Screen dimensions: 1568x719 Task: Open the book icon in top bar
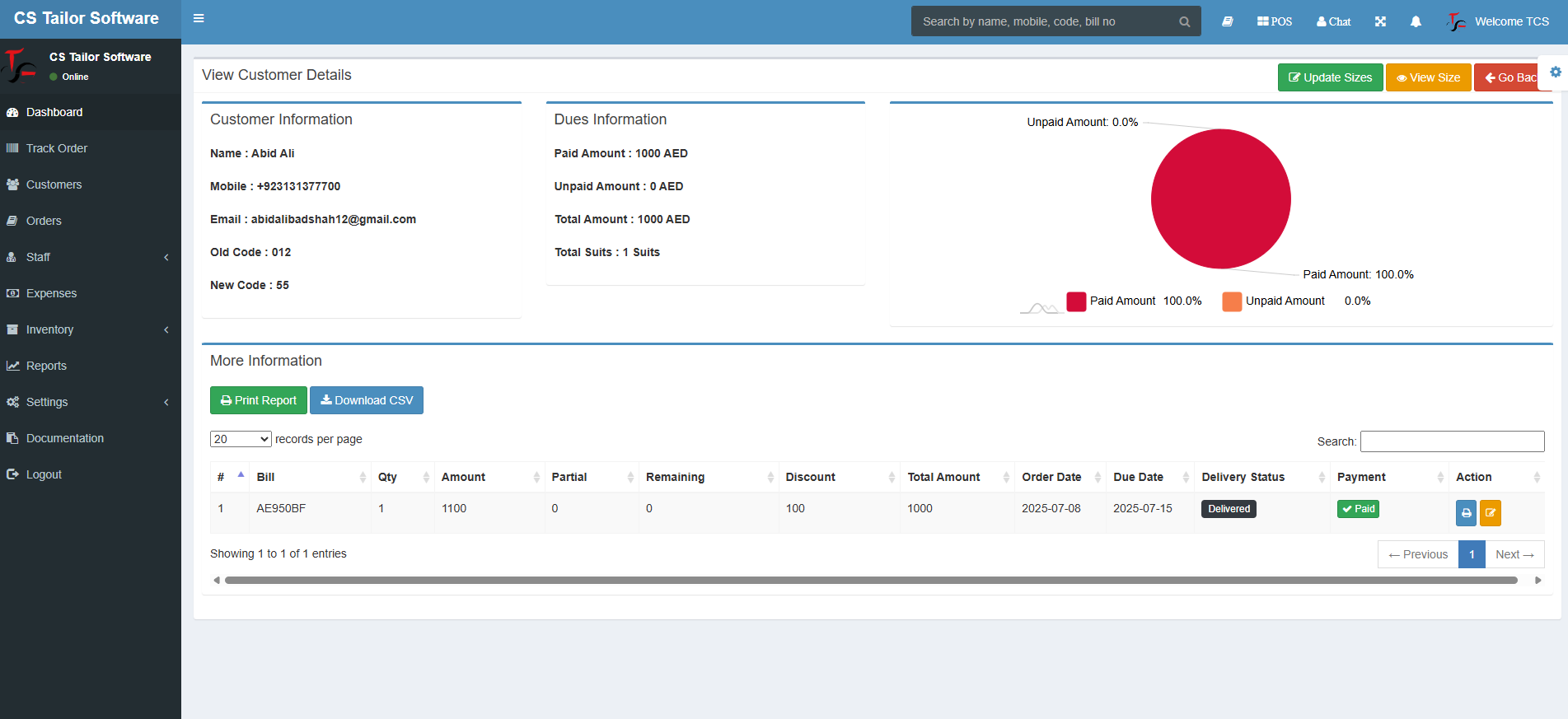point(1227,21)
